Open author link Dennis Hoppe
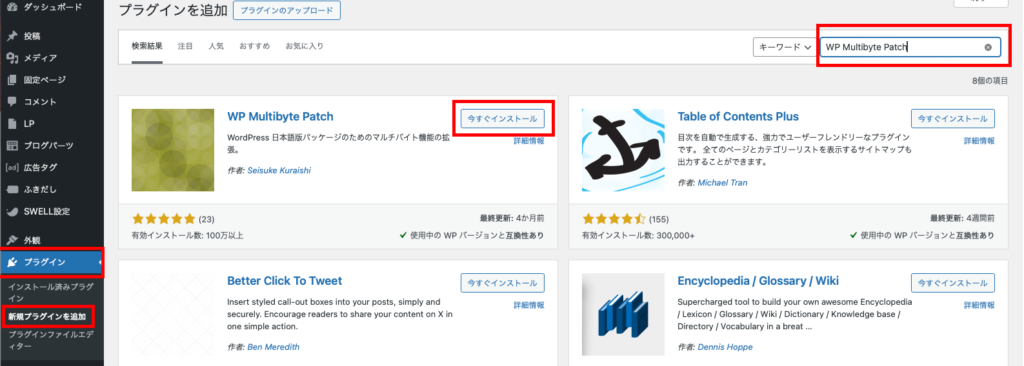This screenshot has height=366, width=1024. (x=725, y=347)
